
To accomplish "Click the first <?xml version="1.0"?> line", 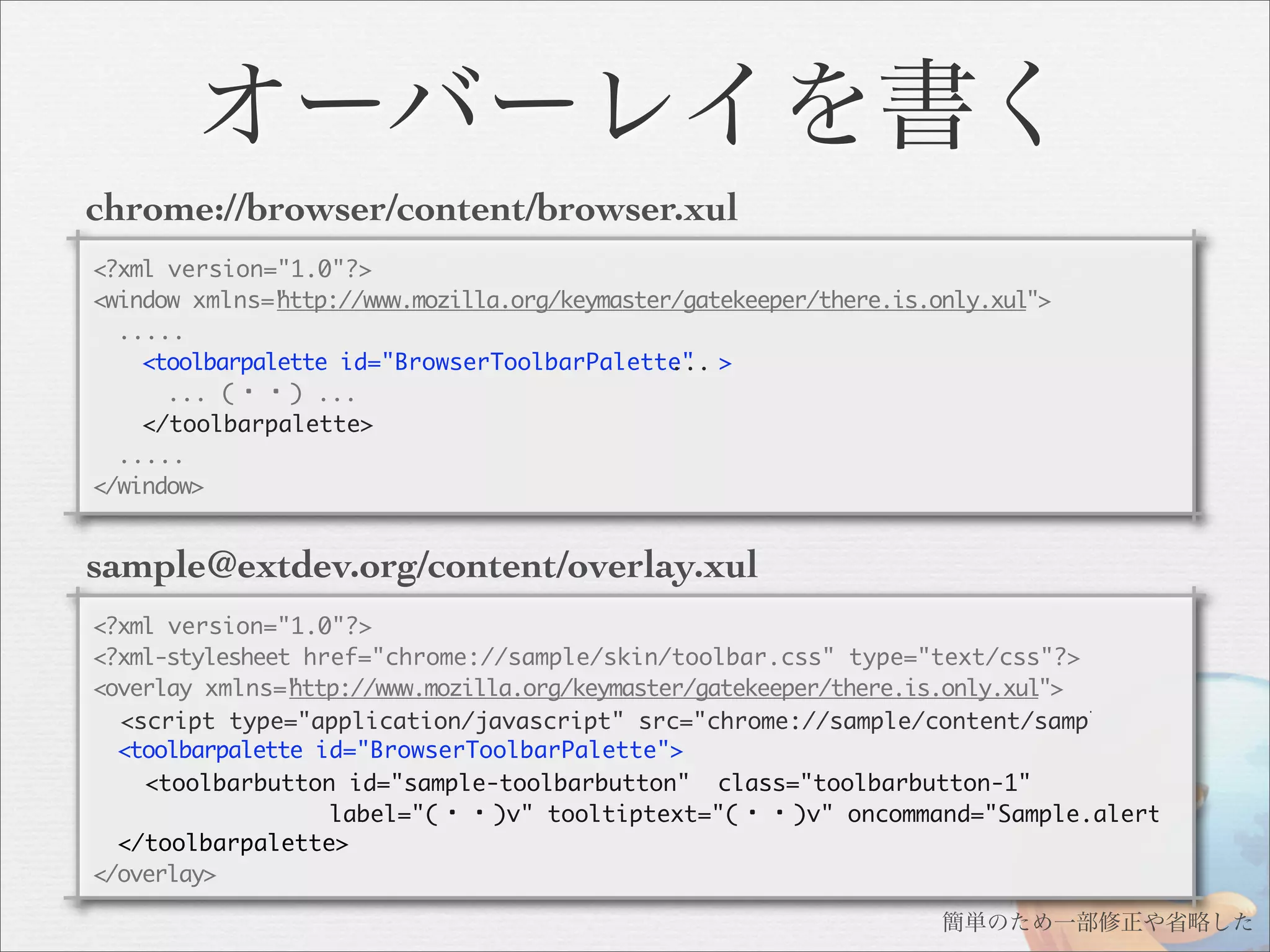I will click(x=233, y=270).
